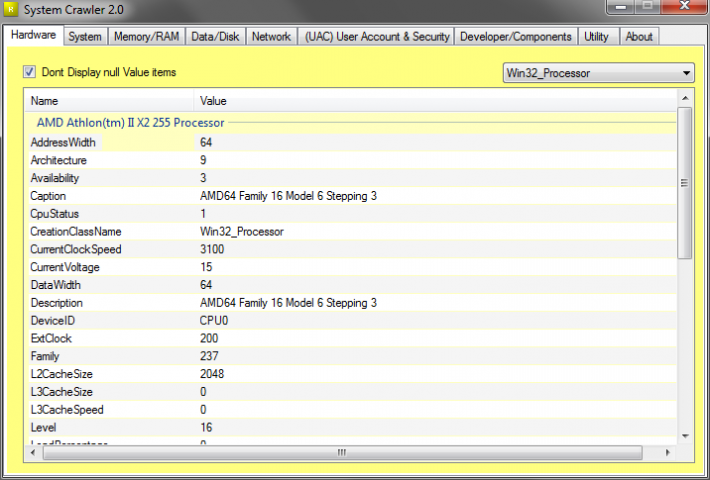Click Win32_Processor value of CreationClassName

coord(242,232)
